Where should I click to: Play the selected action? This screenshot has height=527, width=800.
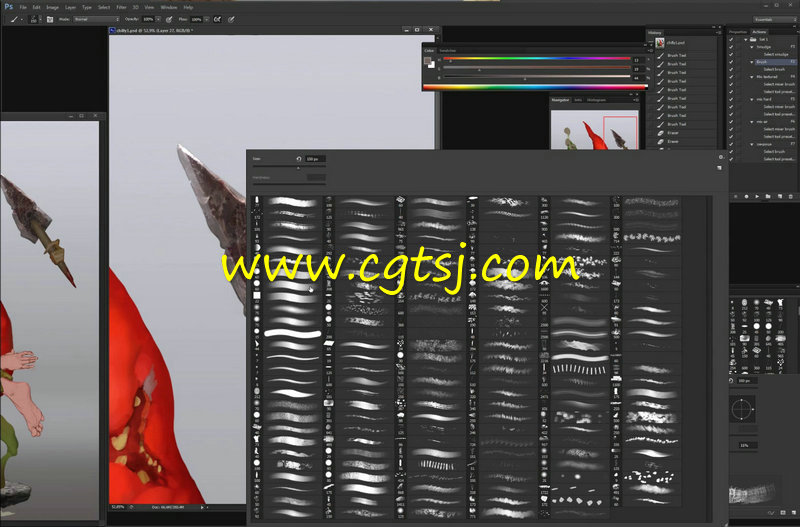tap(757, 196)
